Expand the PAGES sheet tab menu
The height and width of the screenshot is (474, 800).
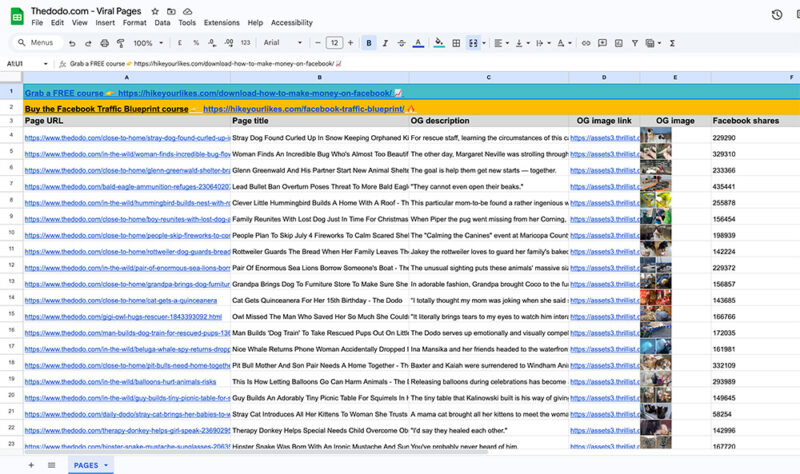pos(106,465)
